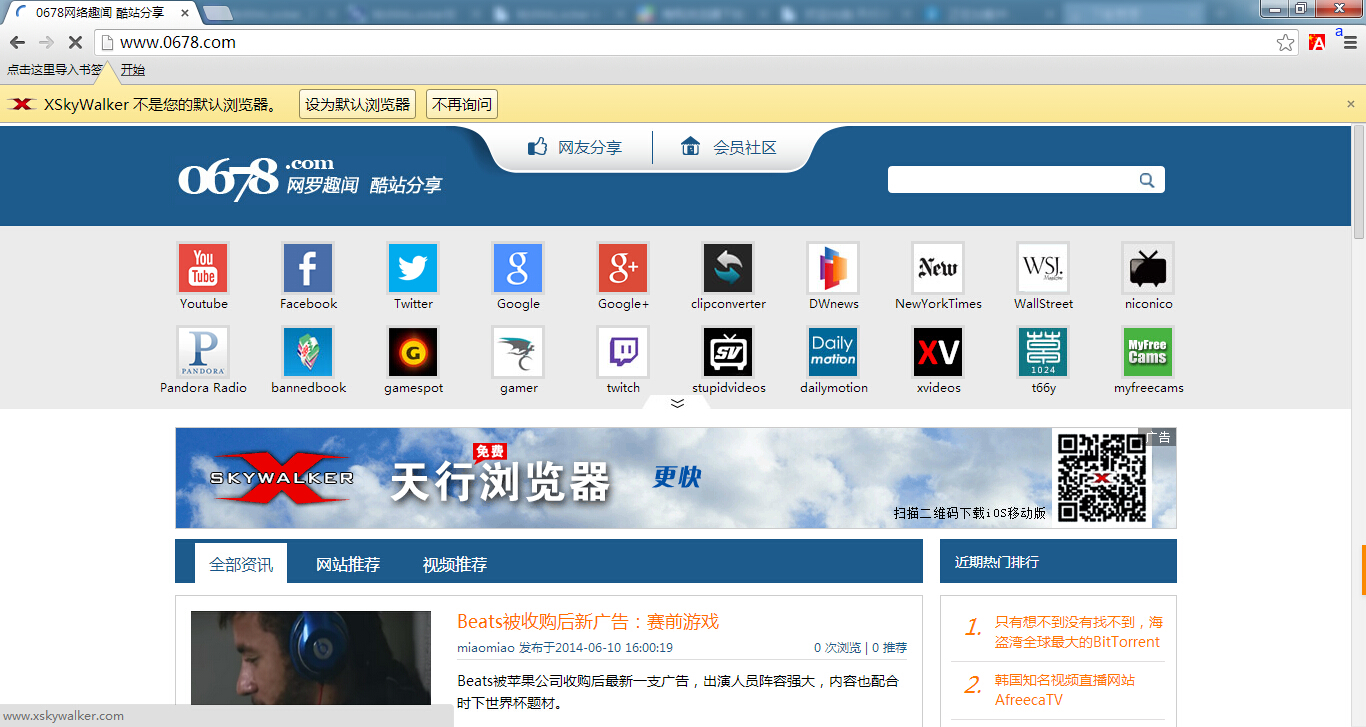
Task: Open the Facebook site icon
Action: pyautogui.click(x=308, y=268)
